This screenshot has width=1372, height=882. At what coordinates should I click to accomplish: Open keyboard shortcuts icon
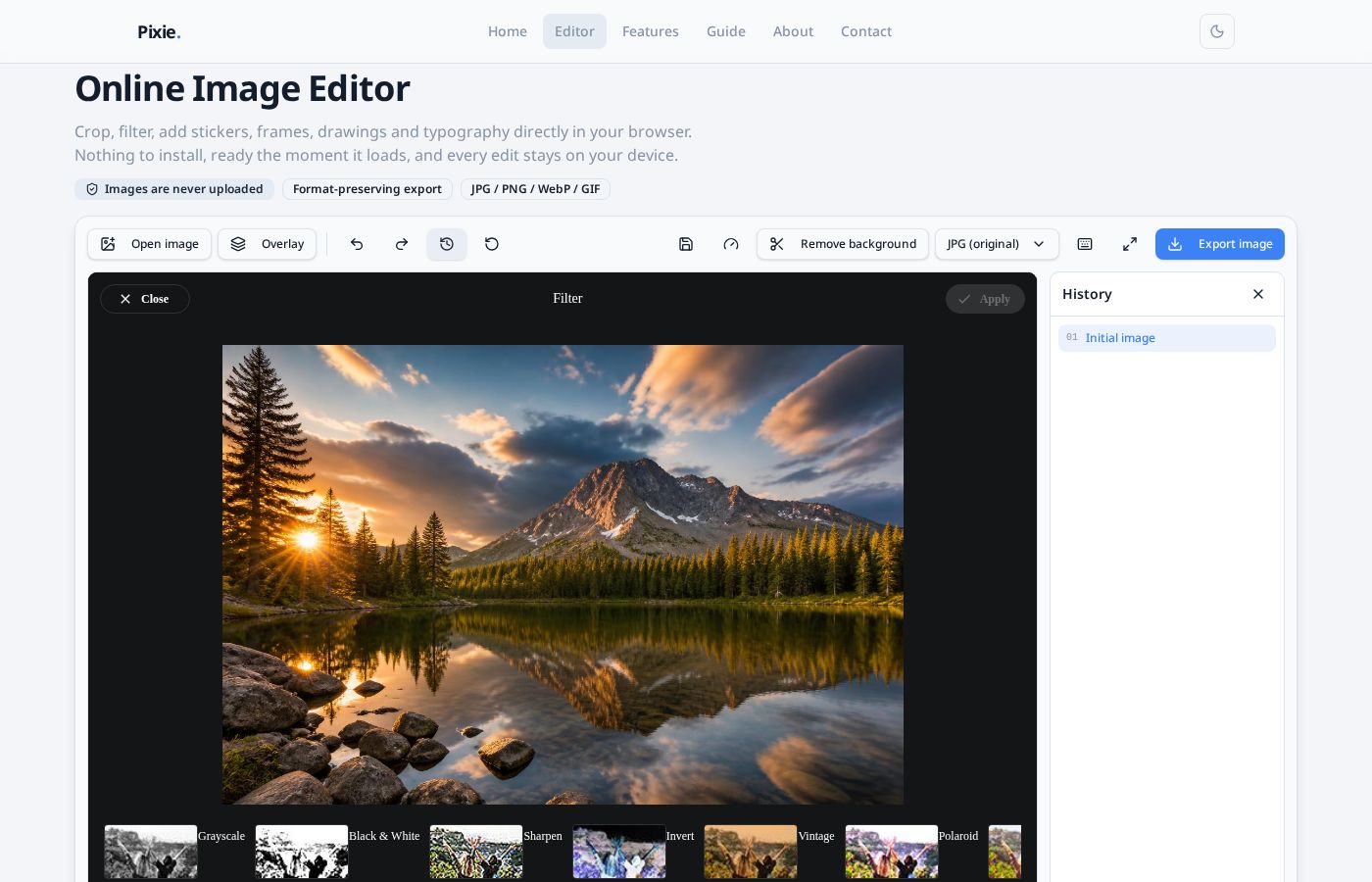pos(1085,244)
